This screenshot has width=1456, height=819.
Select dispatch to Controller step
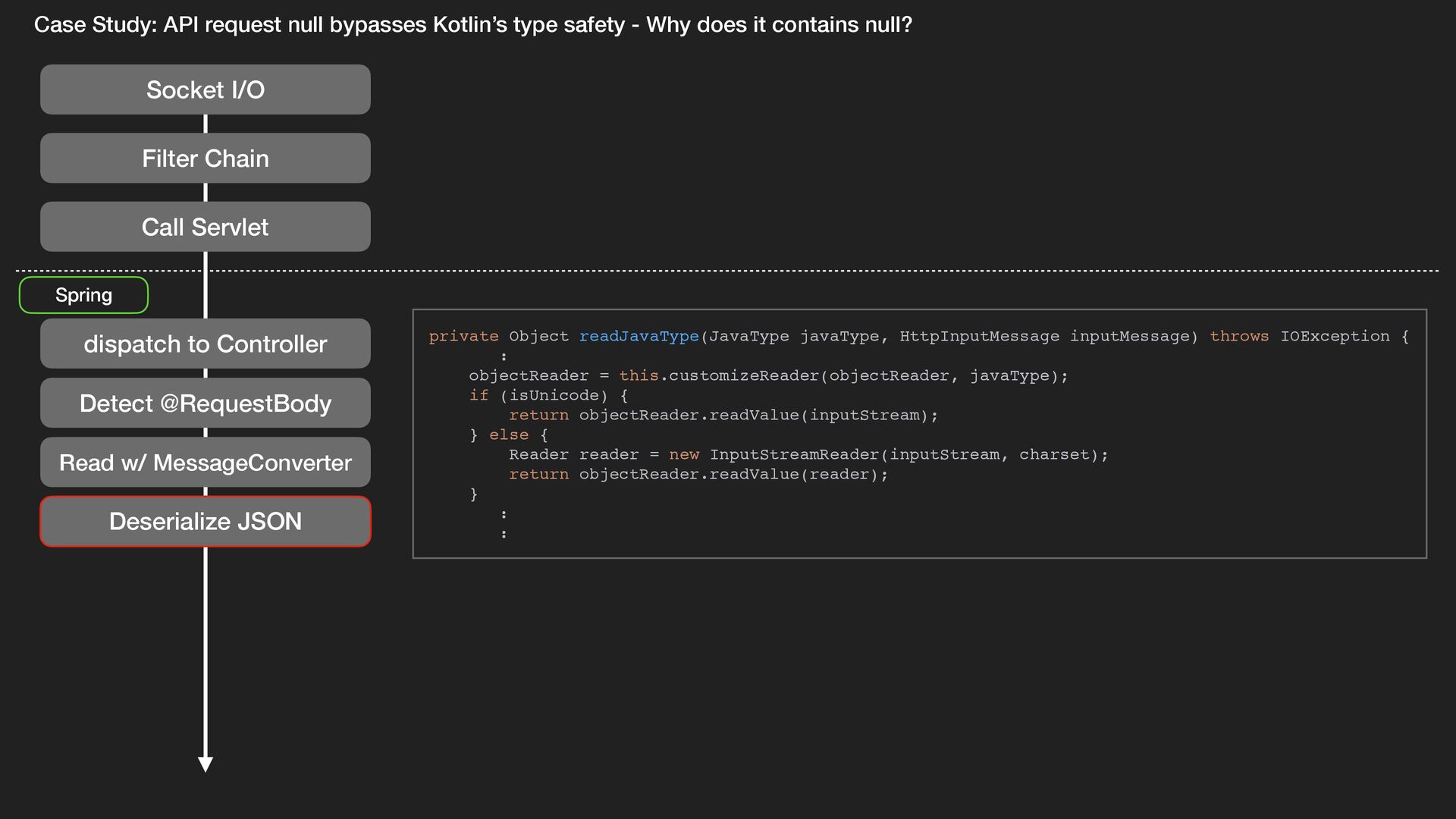(x=205, y=344)
